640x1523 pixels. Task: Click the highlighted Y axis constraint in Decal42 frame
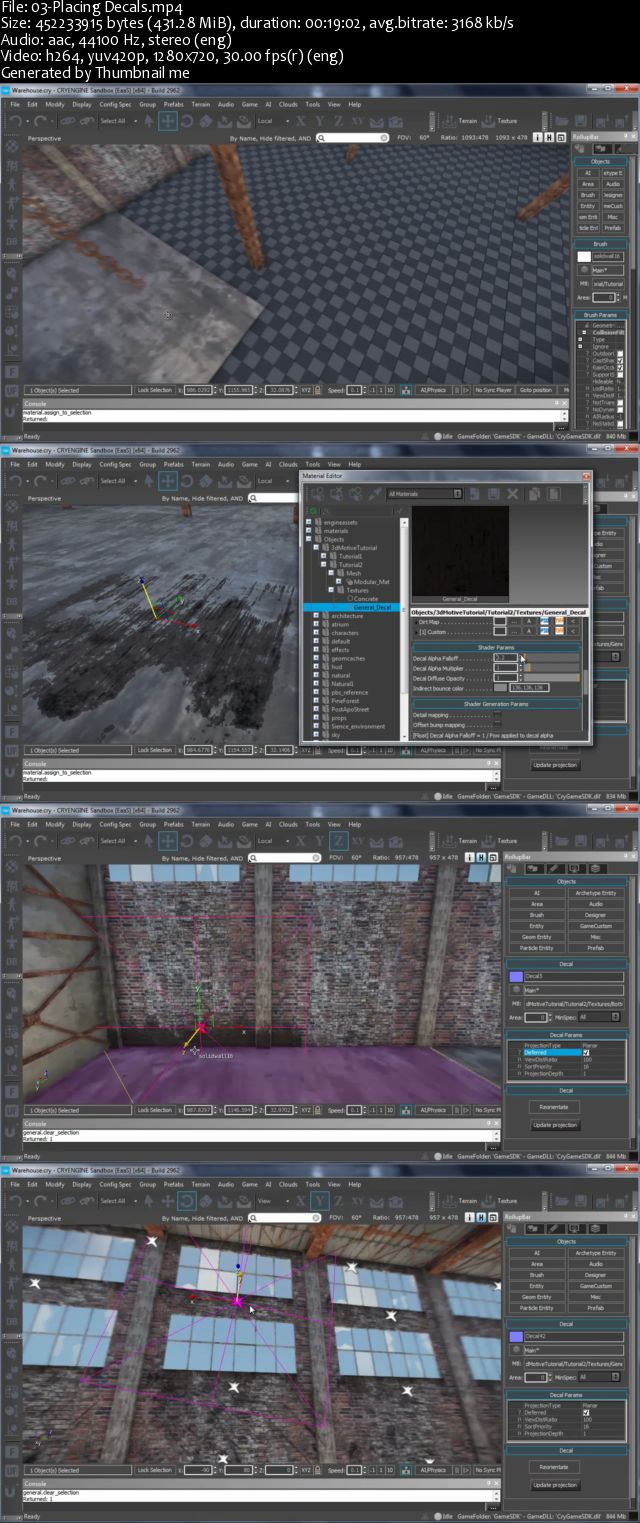click(320, 1201)
